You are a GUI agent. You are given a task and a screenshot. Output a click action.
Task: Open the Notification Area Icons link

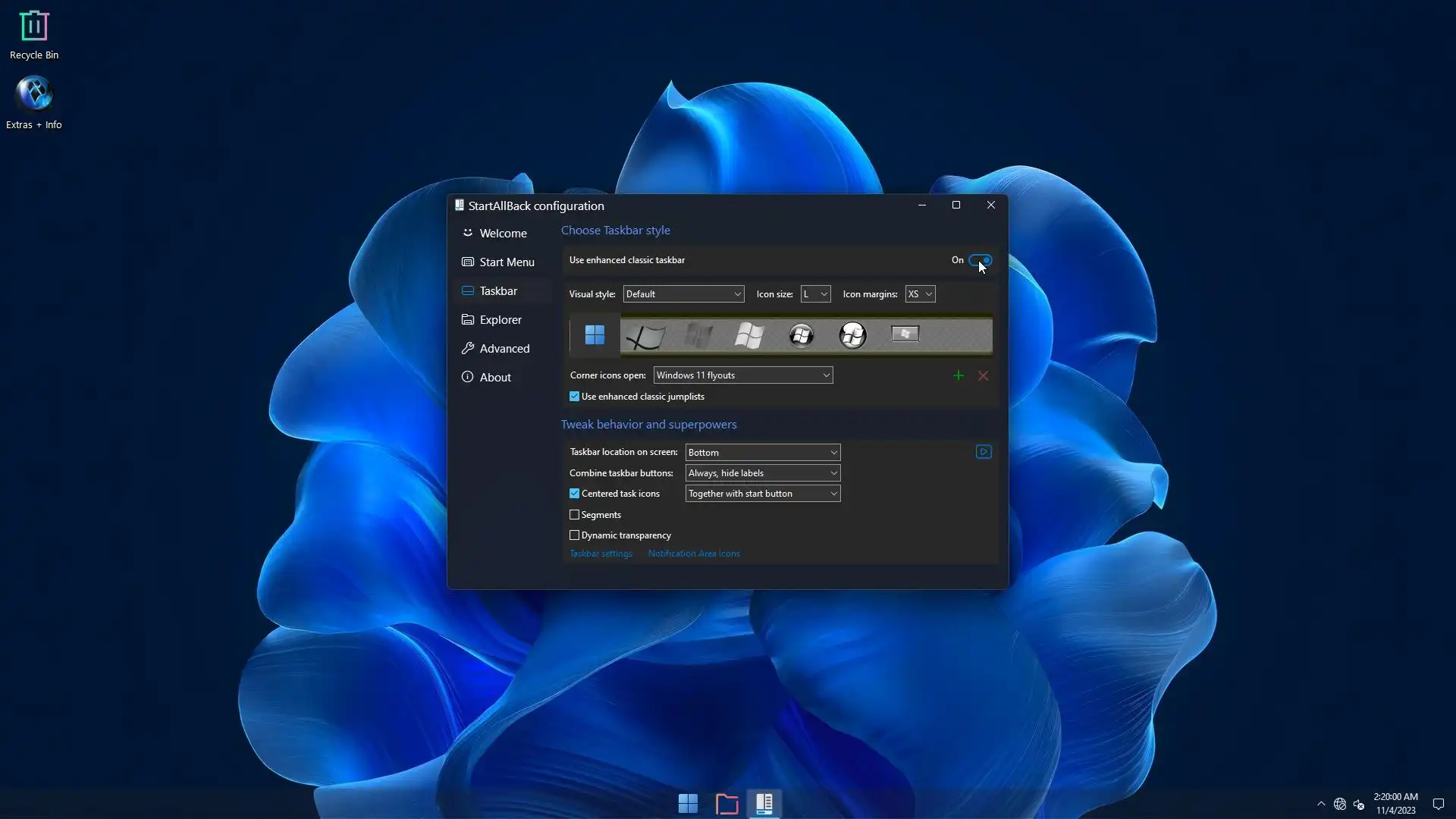693,554
